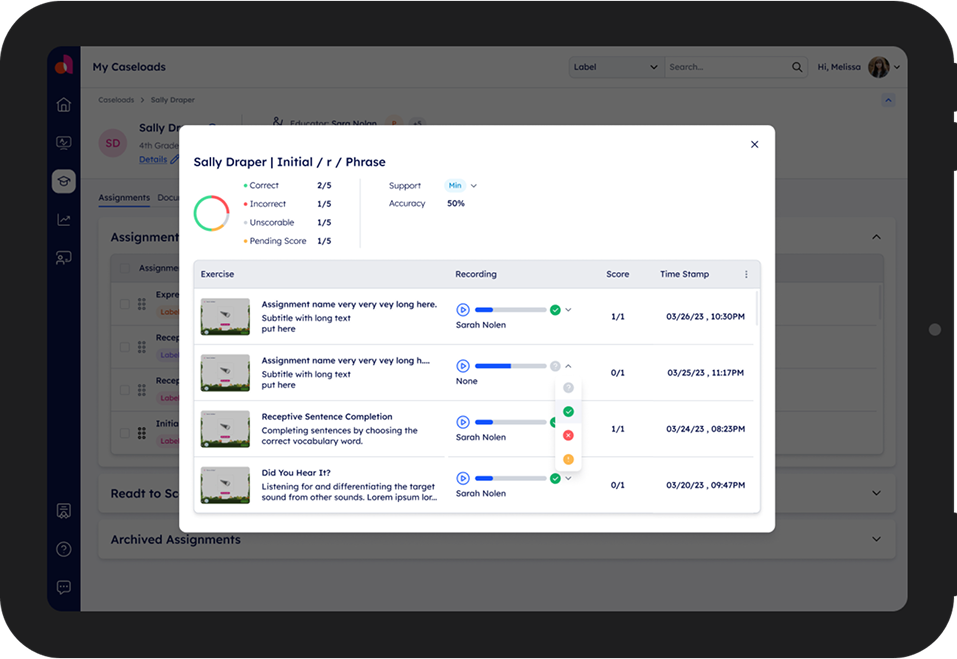This screenshot has width=957, height=659.
Task: Pick orange pending score option
Action: coord(568,460)
